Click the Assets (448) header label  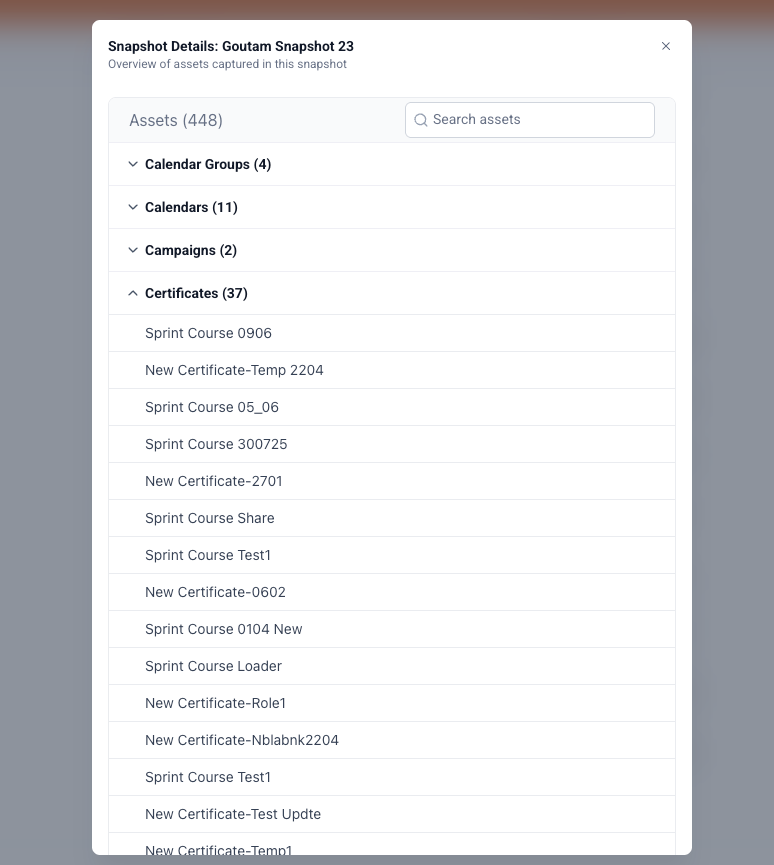click(176, 120)
